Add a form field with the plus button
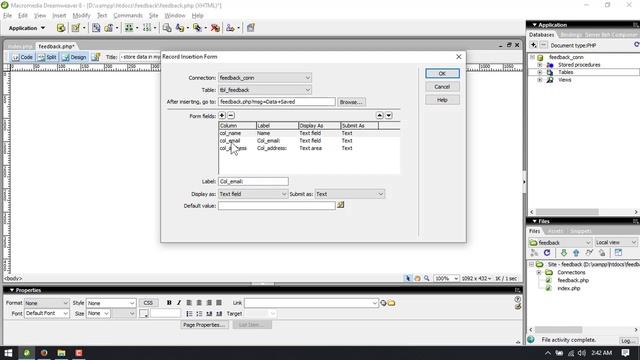640x360 pixels. coord(222,116)
